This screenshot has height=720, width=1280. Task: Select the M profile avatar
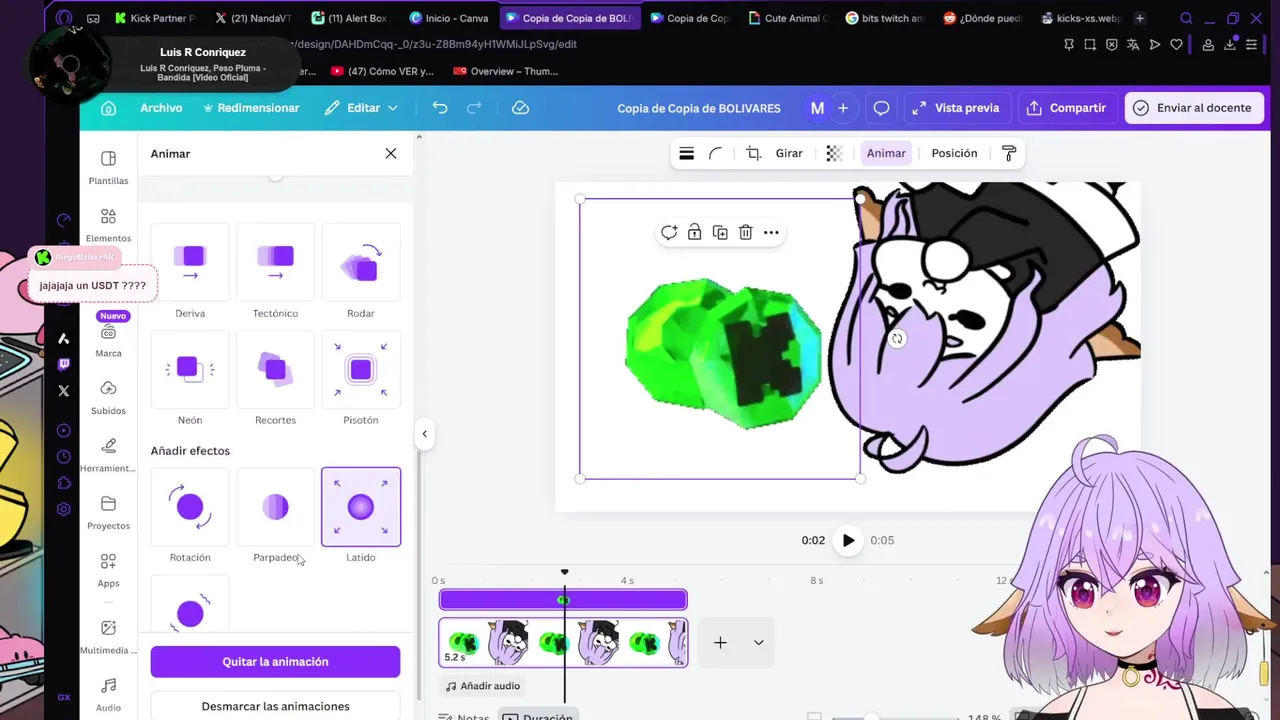pyautogui.click(x=817, y=108)
